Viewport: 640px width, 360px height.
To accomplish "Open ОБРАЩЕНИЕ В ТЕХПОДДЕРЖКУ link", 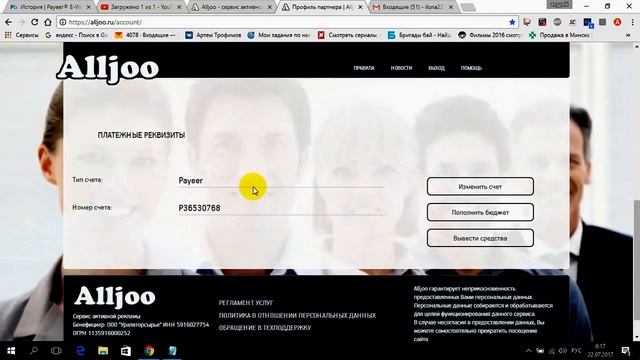I will point(265,328).
